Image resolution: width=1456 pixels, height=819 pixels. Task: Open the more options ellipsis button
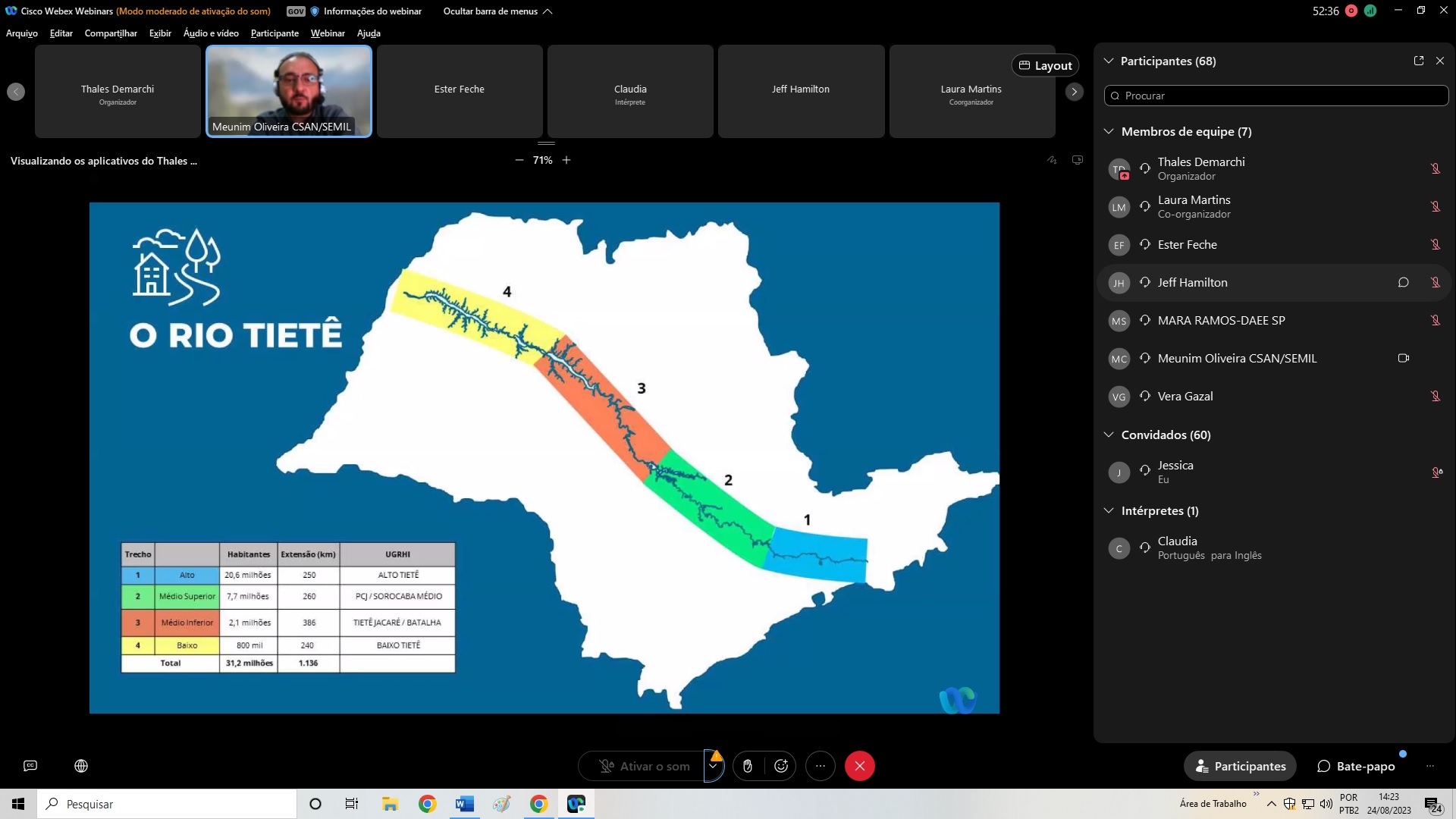click(820, 766)
